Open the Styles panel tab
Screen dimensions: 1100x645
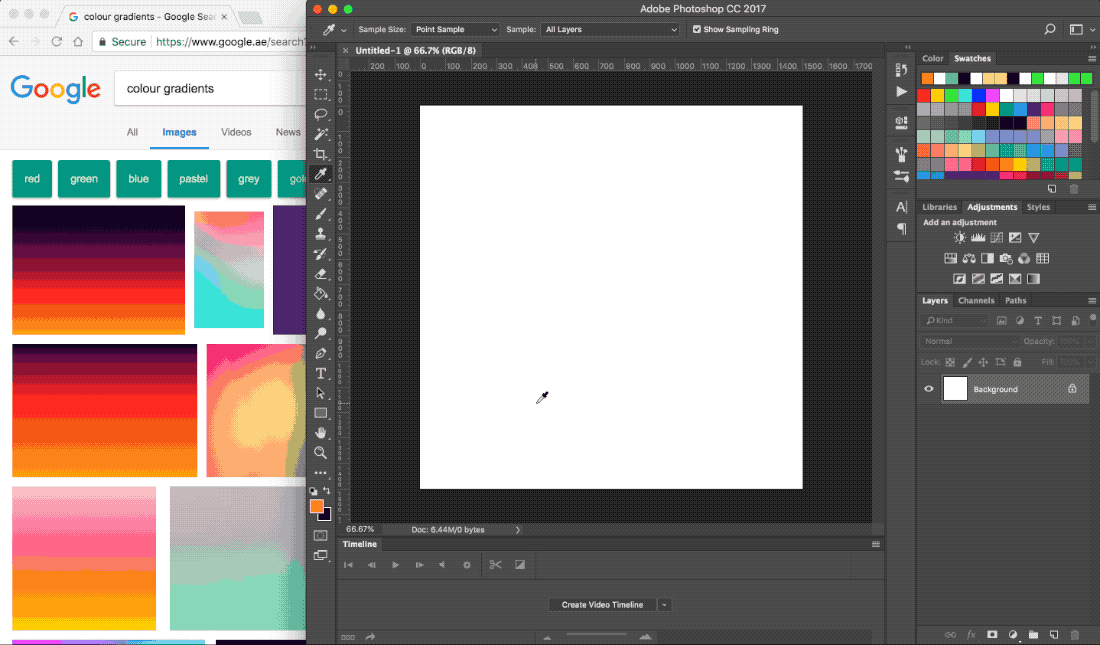[x=1038, y=207]
